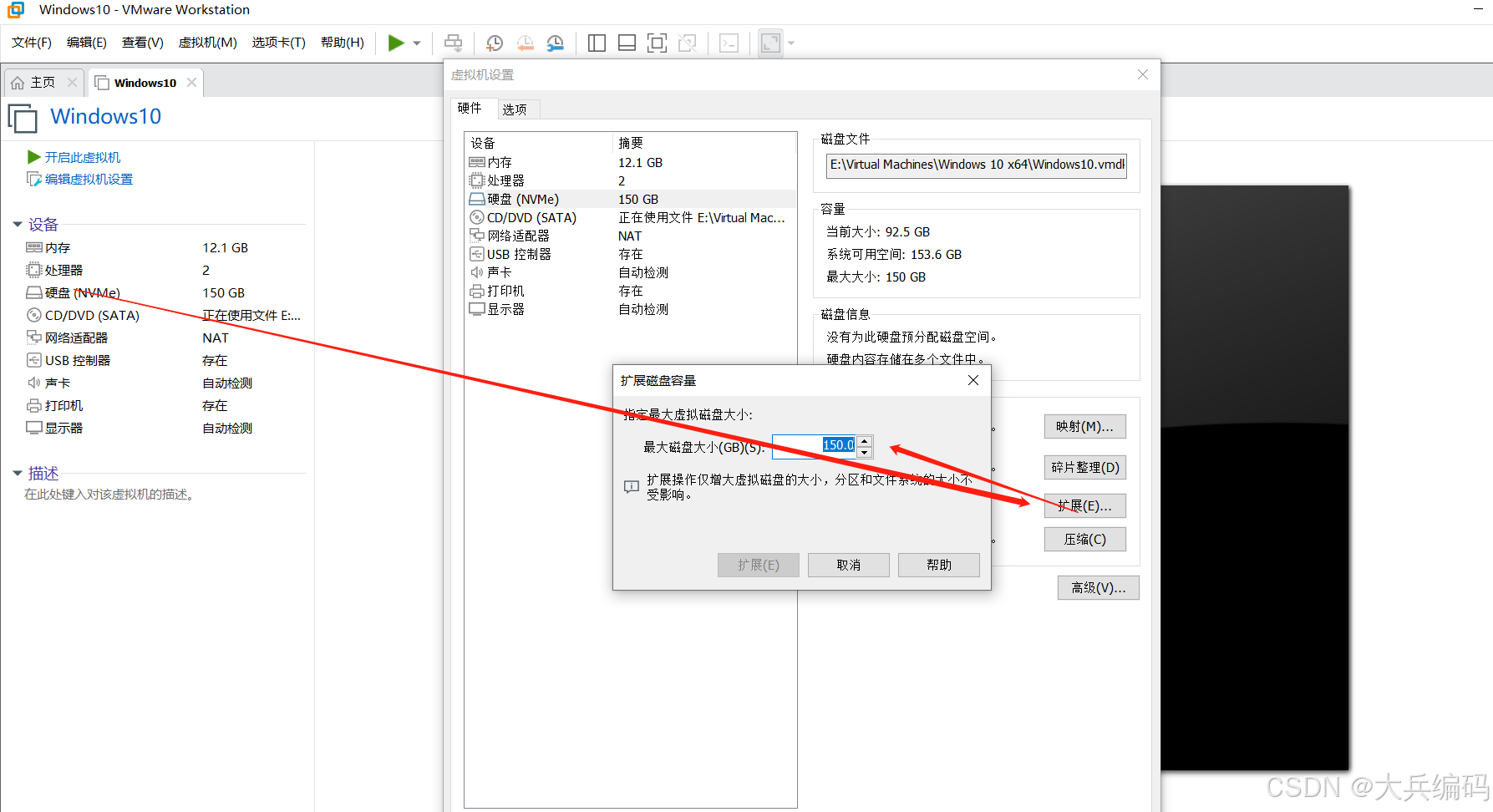1493x812 pixels.
Task: Click the console view toolbar icon
Action: click(x=729, y=43)
